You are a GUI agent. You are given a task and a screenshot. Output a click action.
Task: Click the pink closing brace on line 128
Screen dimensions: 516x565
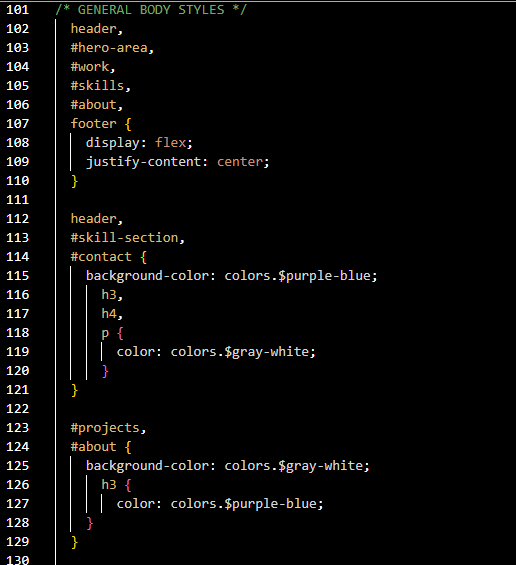click(90, 523)
